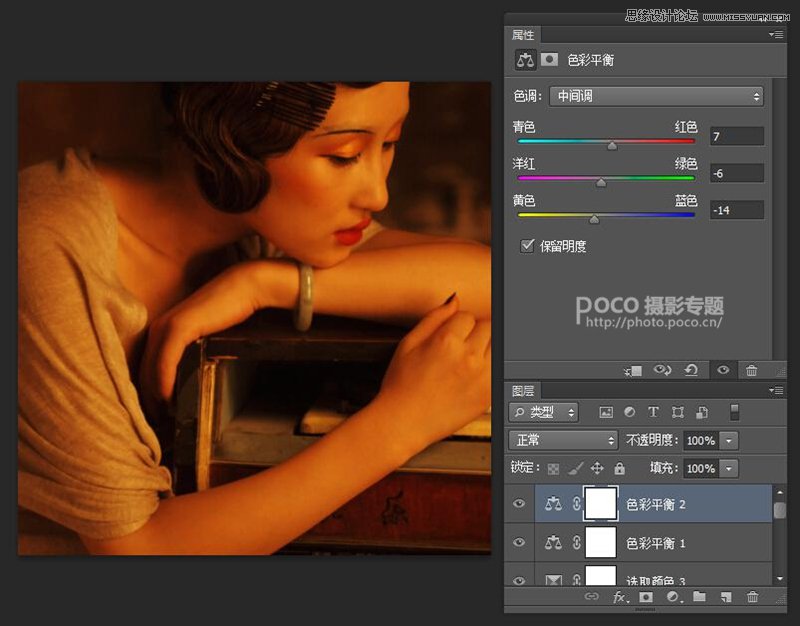800x626 pixels.
Task: Select the 色彩平衡 1 layer name
Action: point(656,543)
